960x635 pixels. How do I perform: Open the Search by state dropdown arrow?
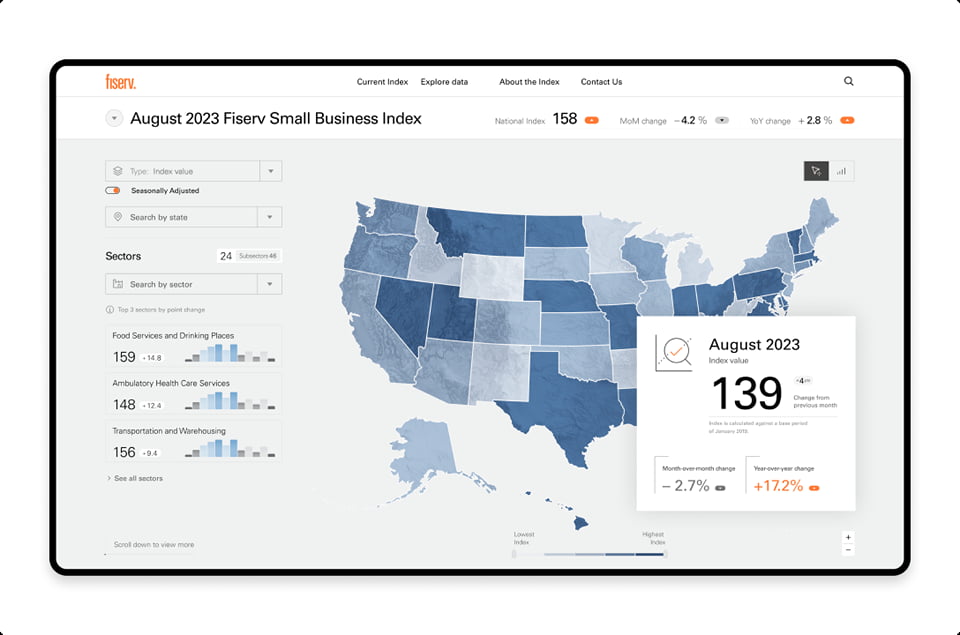pyautogui.click(x=269, y=217)
